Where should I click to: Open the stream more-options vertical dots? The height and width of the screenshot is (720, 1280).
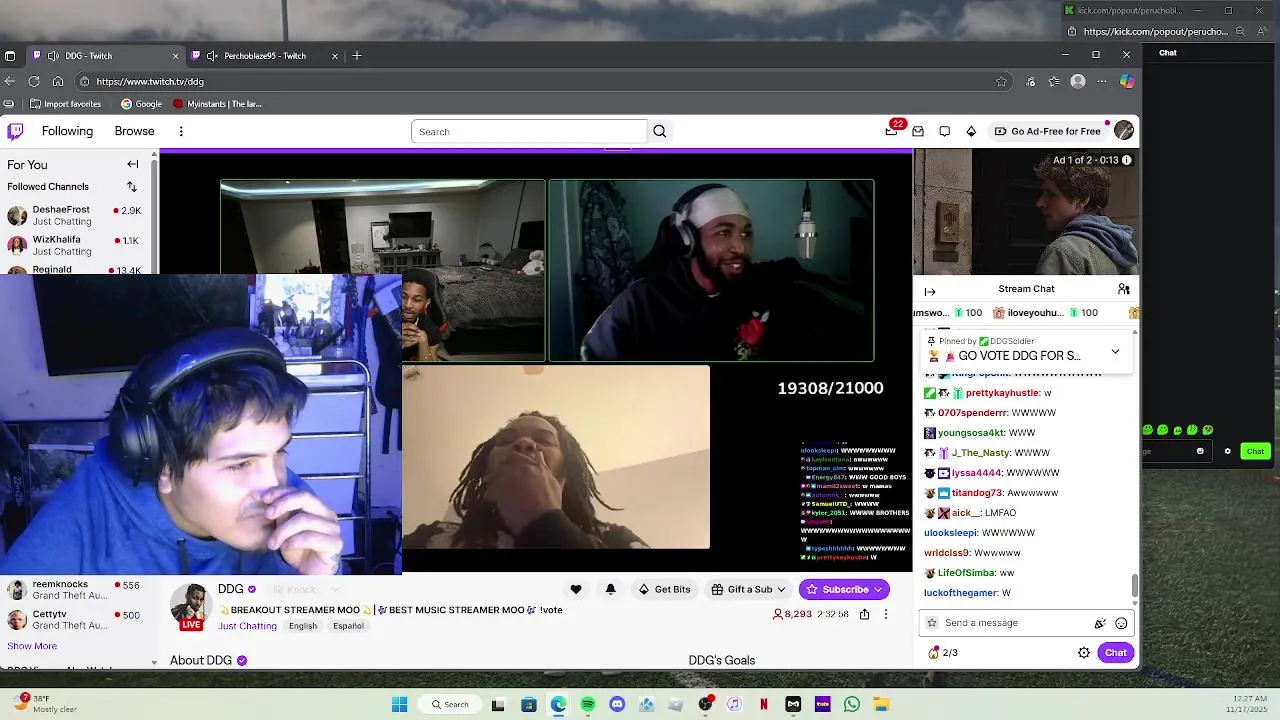[885, 614]
